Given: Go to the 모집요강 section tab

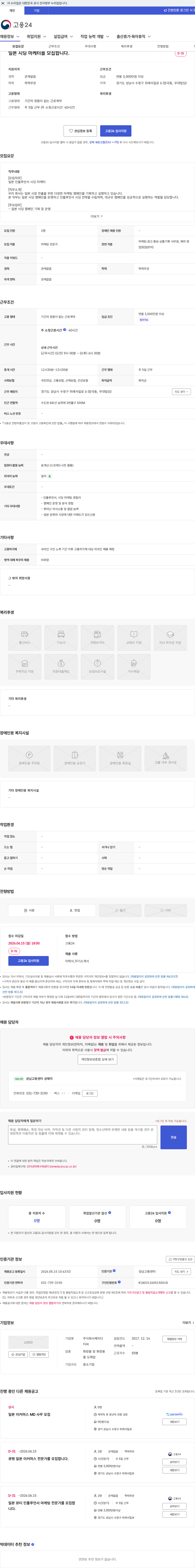Looking at the screenshot, I should [18, 46].
